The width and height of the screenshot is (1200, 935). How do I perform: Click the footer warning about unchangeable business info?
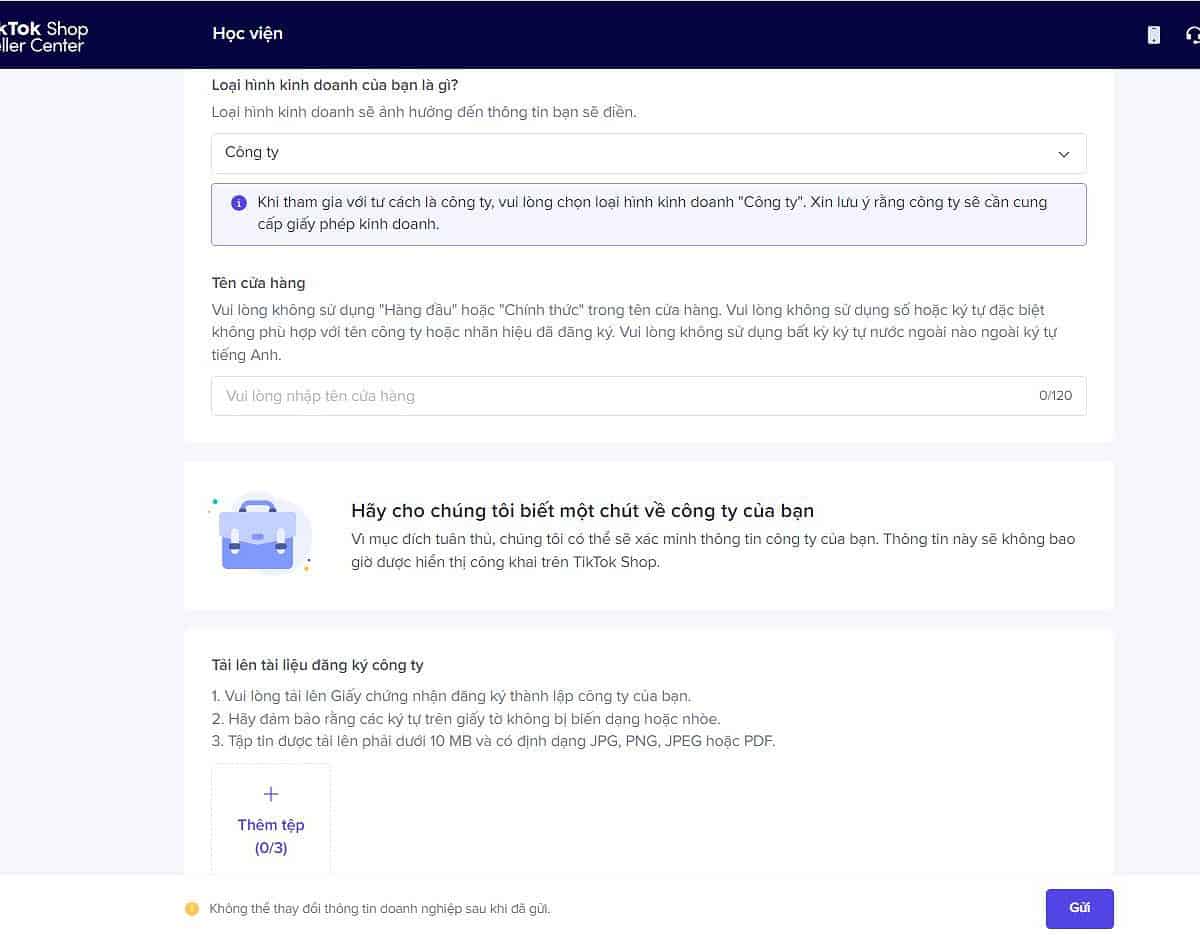coord(379,909)
